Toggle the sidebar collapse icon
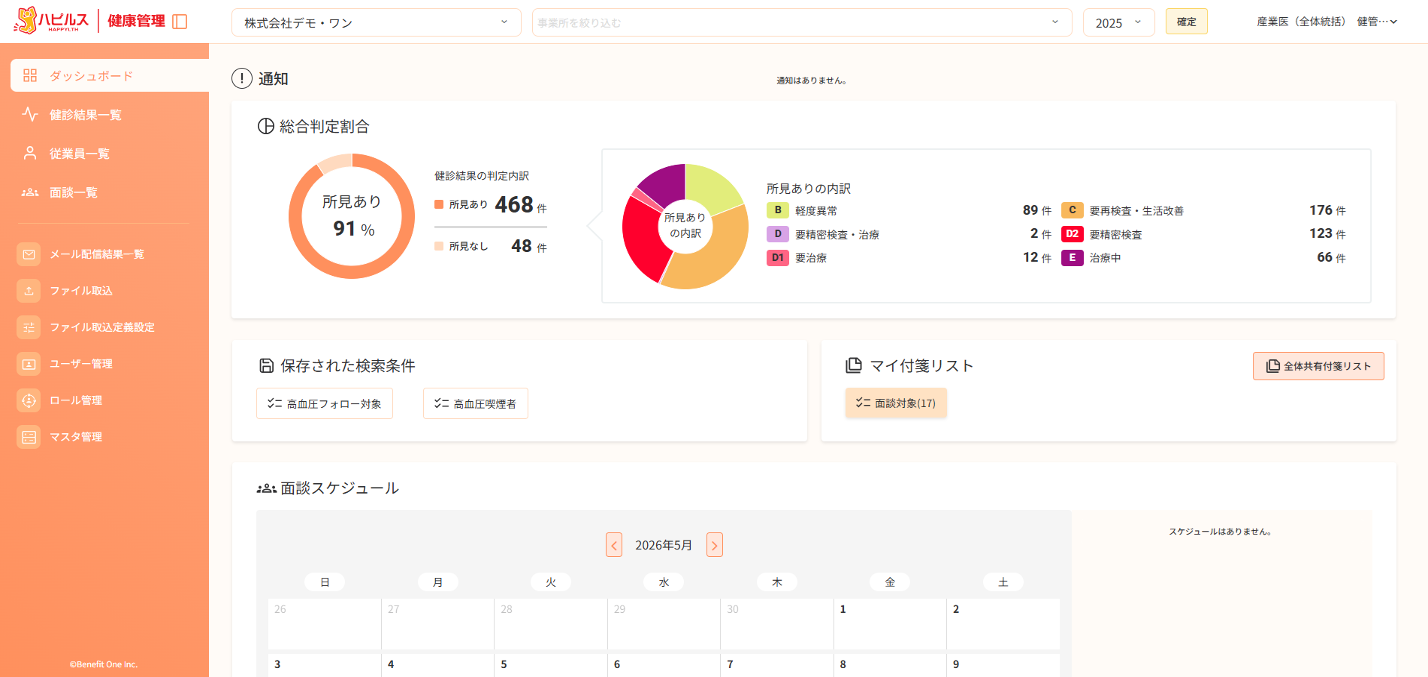The height and width of the screenshot is (677, 1428). (x=180, y=21)
